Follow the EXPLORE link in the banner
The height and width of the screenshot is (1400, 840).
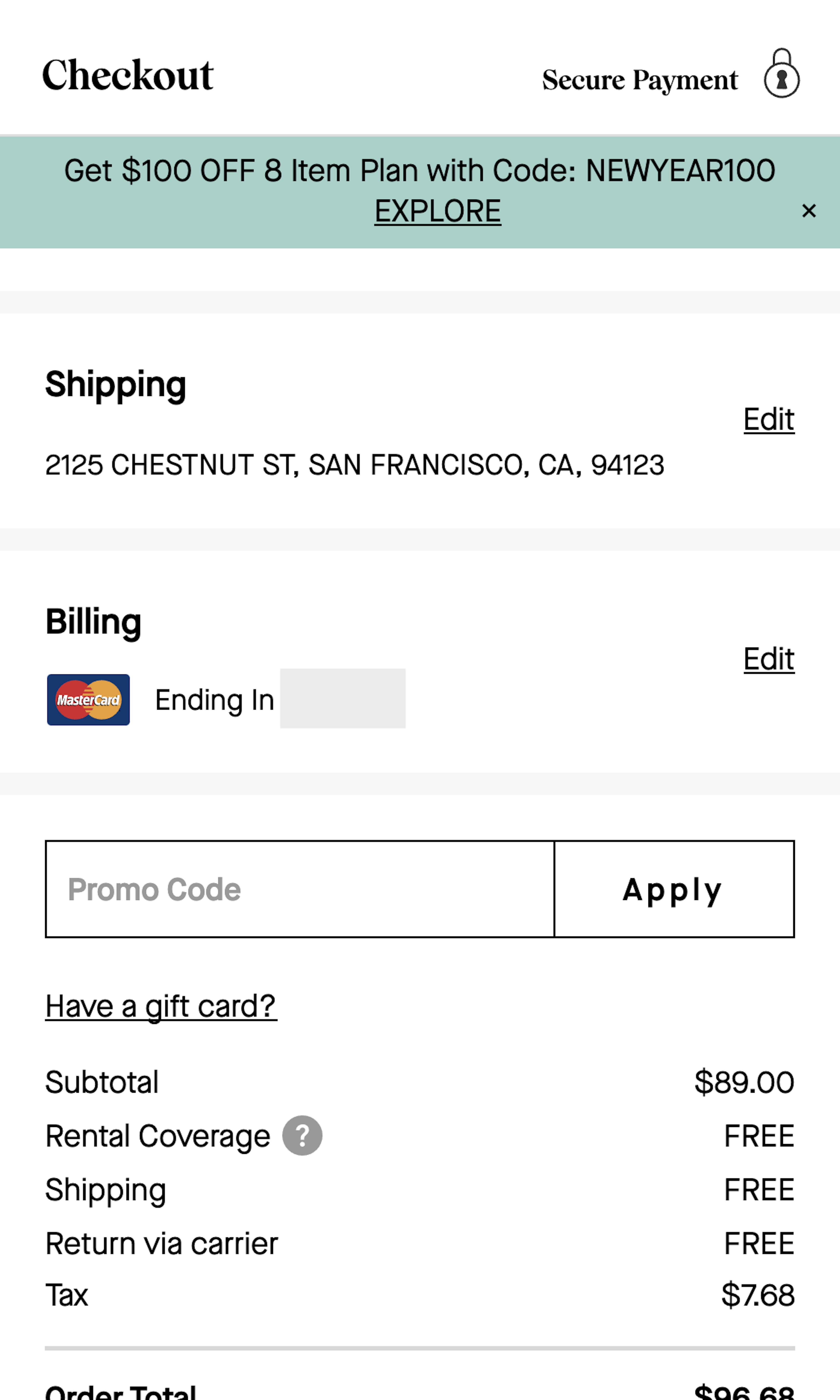437,211
